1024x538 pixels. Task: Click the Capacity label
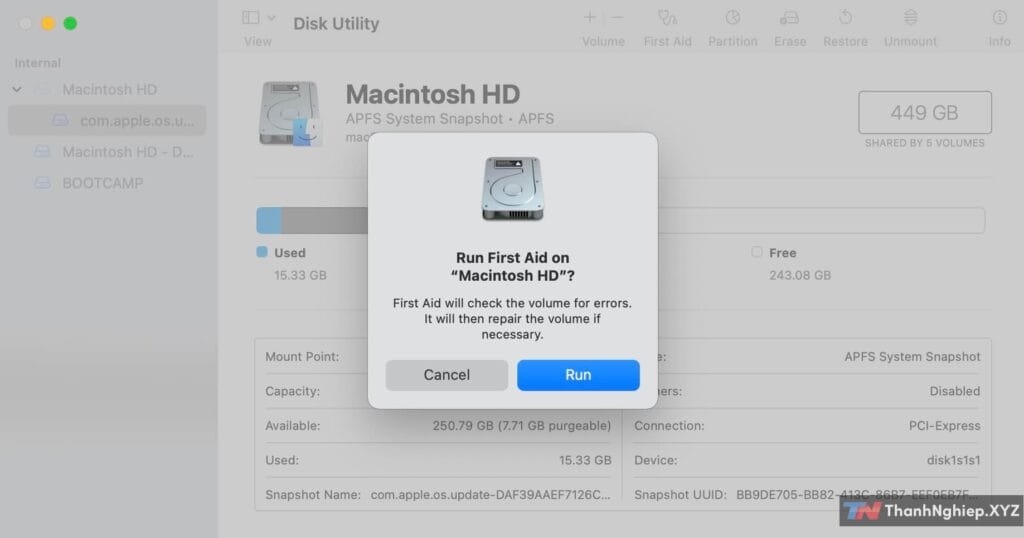click(293, 391)
